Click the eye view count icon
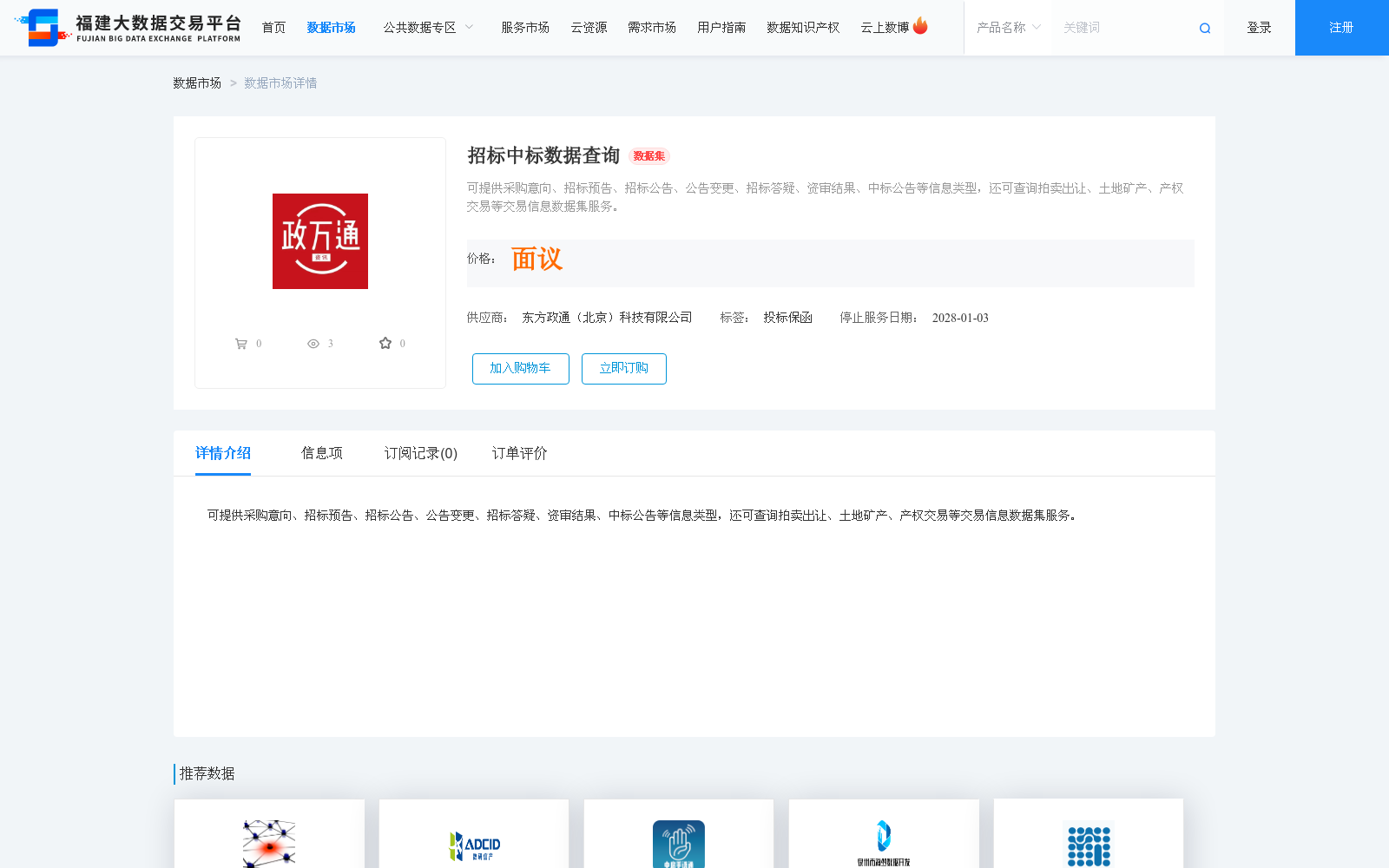 tap(313, 344)
